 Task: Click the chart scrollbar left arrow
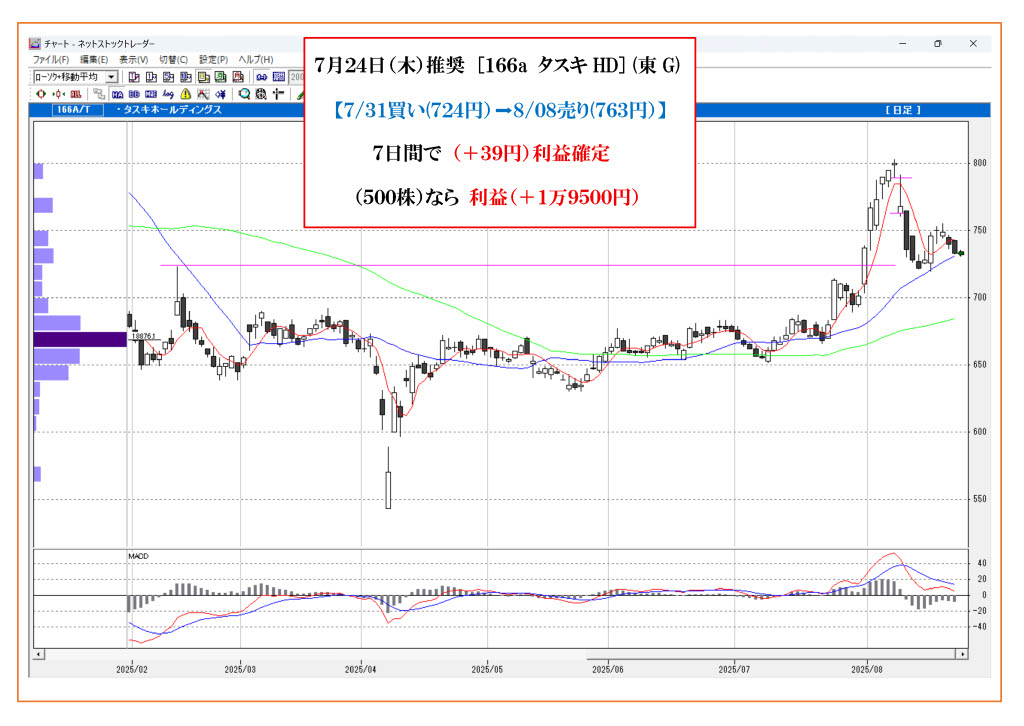coord(38,654)
